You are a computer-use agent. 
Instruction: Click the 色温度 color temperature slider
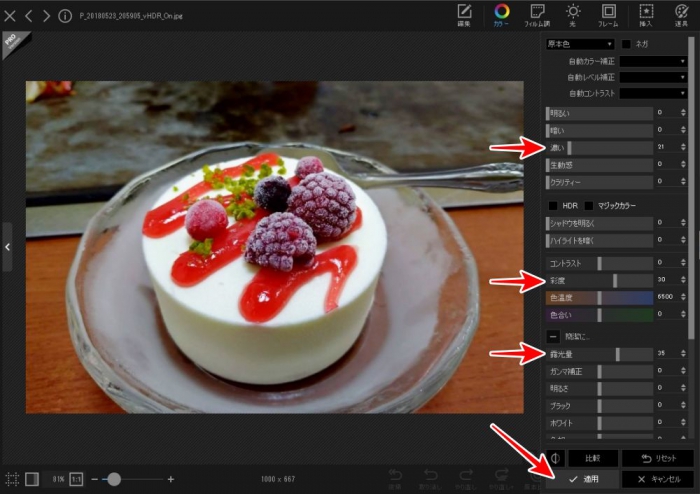(599, 298)
